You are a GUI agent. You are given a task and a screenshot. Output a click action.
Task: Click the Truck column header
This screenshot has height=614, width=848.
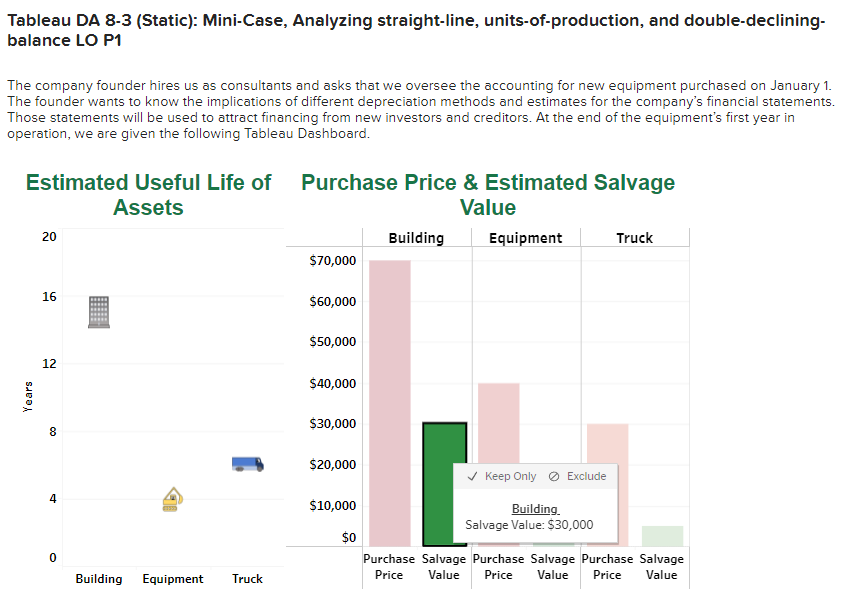click(x=633, y=238)
